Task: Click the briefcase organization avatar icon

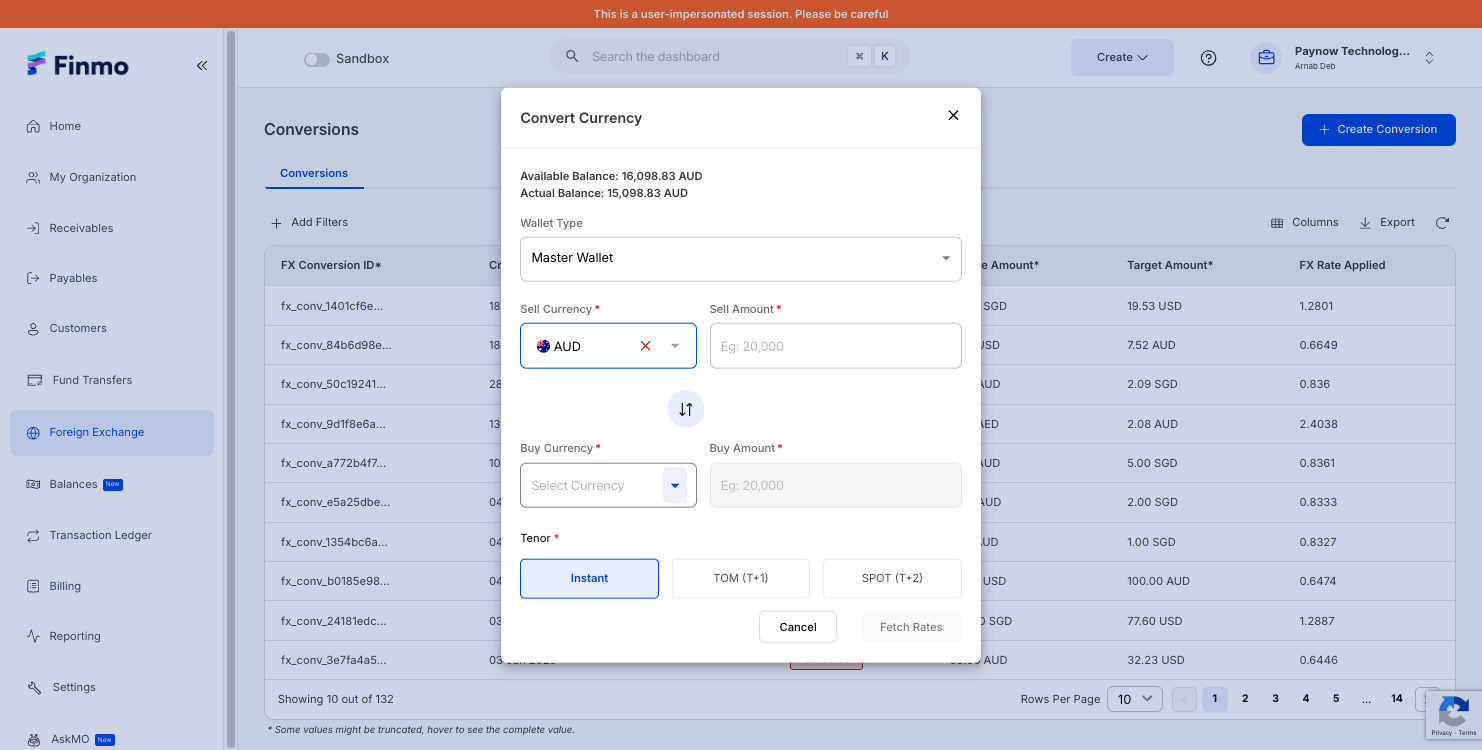Action: (1266, 58)
